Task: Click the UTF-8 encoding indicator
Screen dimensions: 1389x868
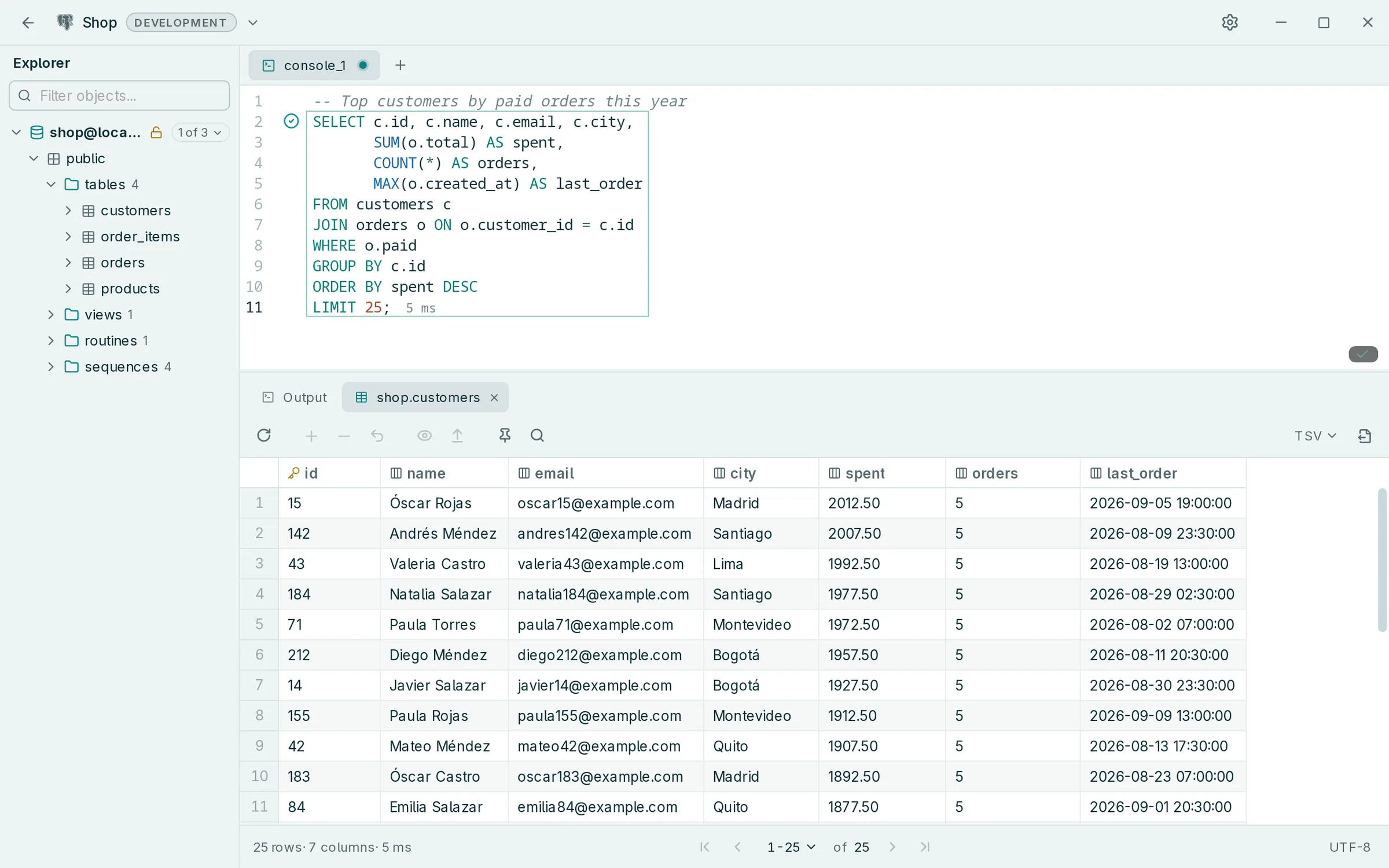Action: pos(1350,847)
